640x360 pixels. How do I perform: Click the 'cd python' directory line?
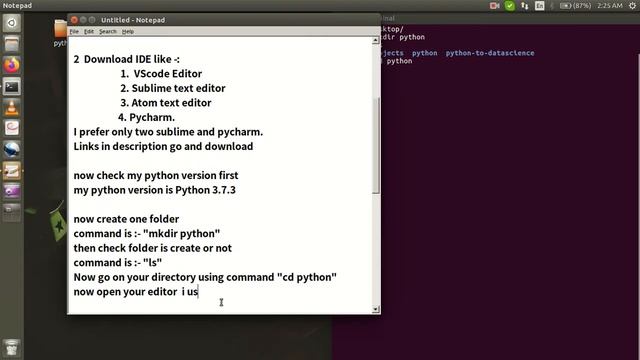pyautogui.click(x=205, y=277)
